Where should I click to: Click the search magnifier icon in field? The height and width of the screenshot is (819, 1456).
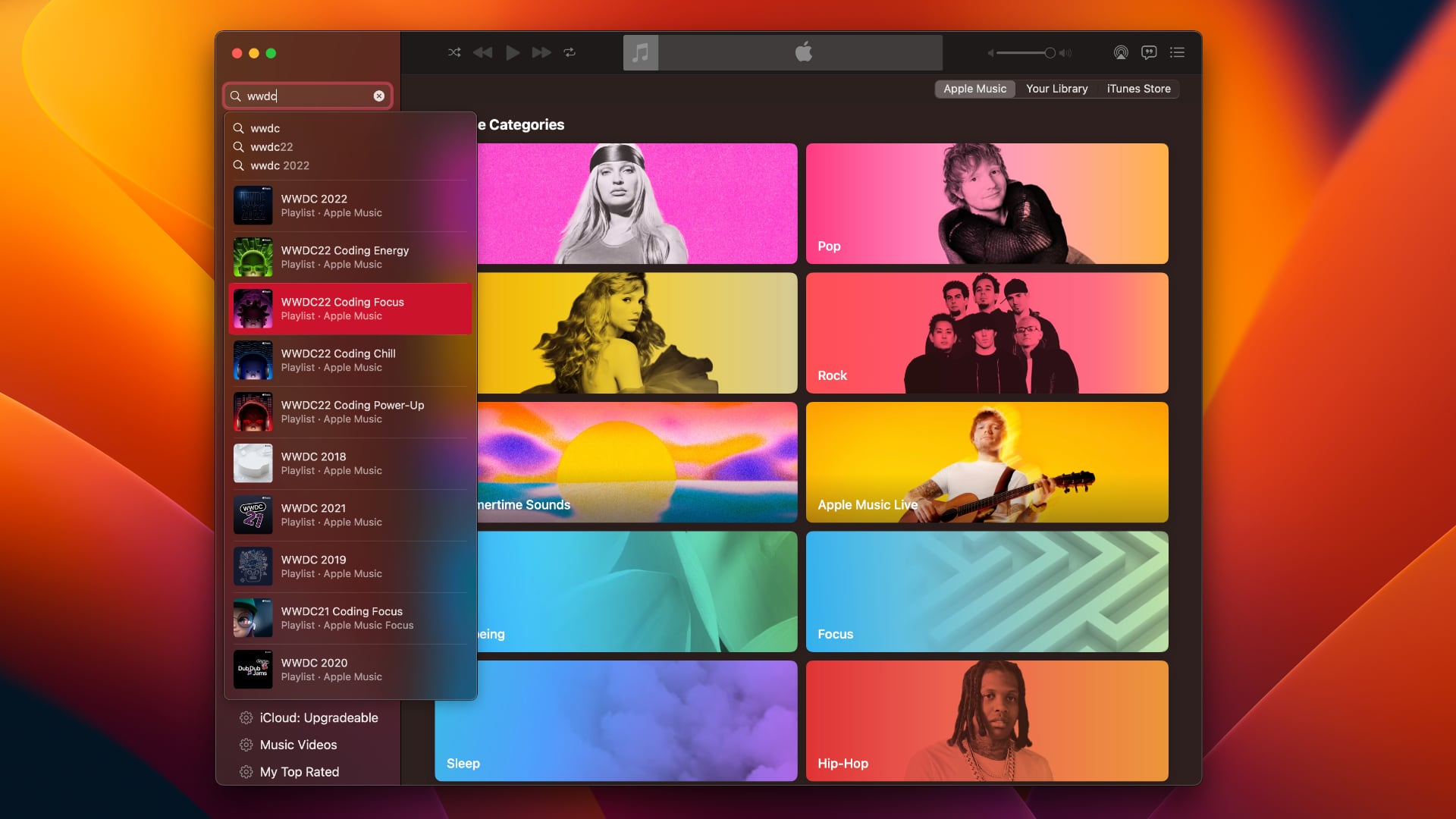tap(236, 96)
